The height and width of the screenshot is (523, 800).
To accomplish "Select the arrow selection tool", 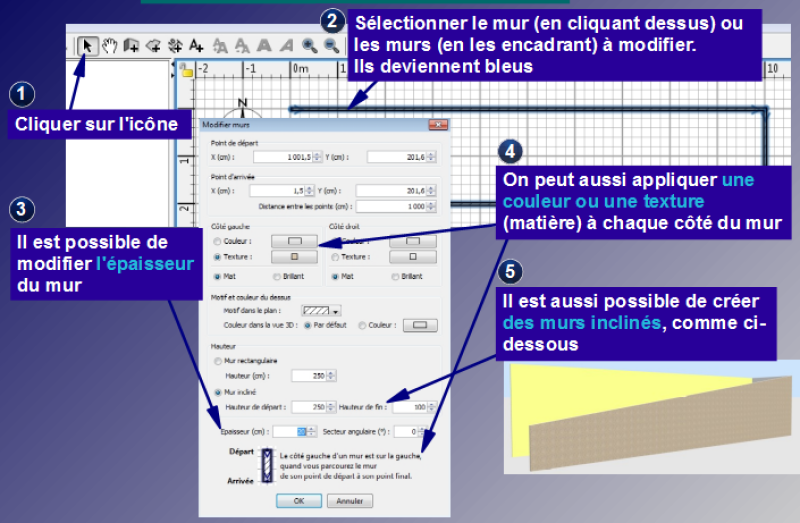I will point(87,45).
